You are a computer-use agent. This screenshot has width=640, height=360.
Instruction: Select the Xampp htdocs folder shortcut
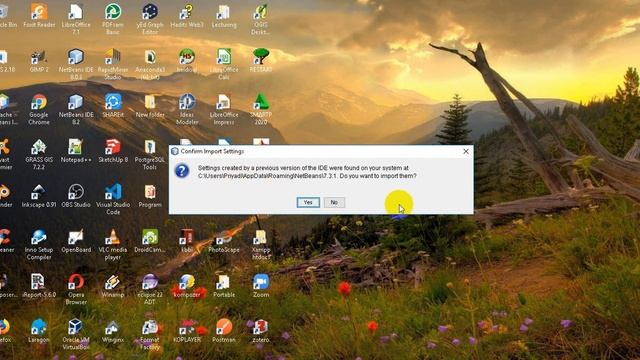[x=260, y=244]
